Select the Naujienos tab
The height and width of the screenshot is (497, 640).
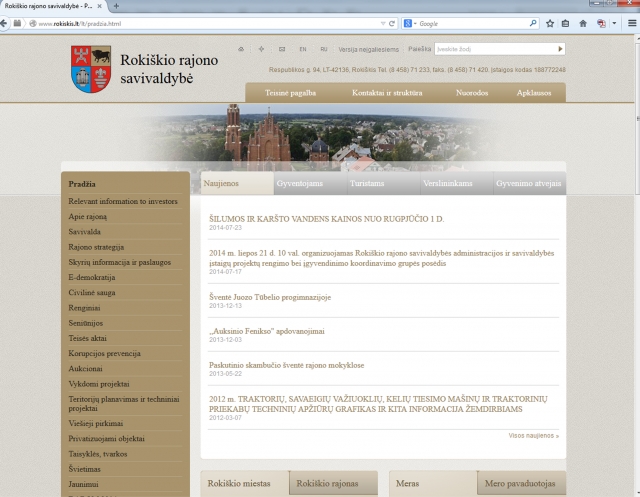pyautogui.click(x=237, y=183)
